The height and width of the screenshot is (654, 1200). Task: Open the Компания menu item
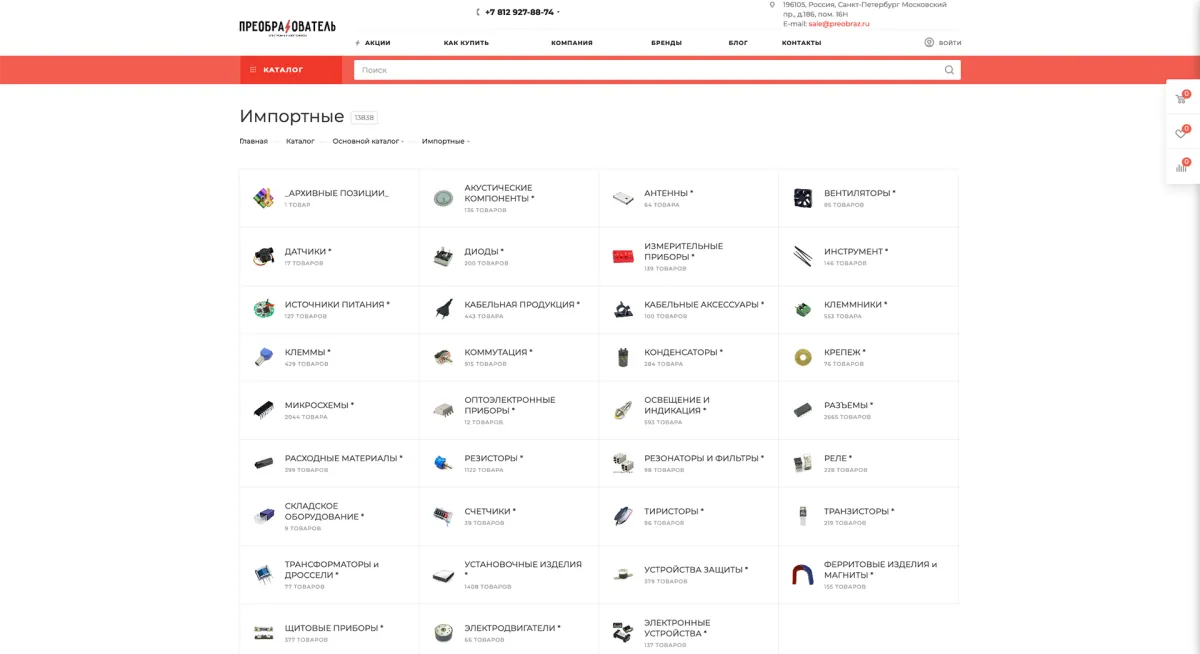(572, 43)
